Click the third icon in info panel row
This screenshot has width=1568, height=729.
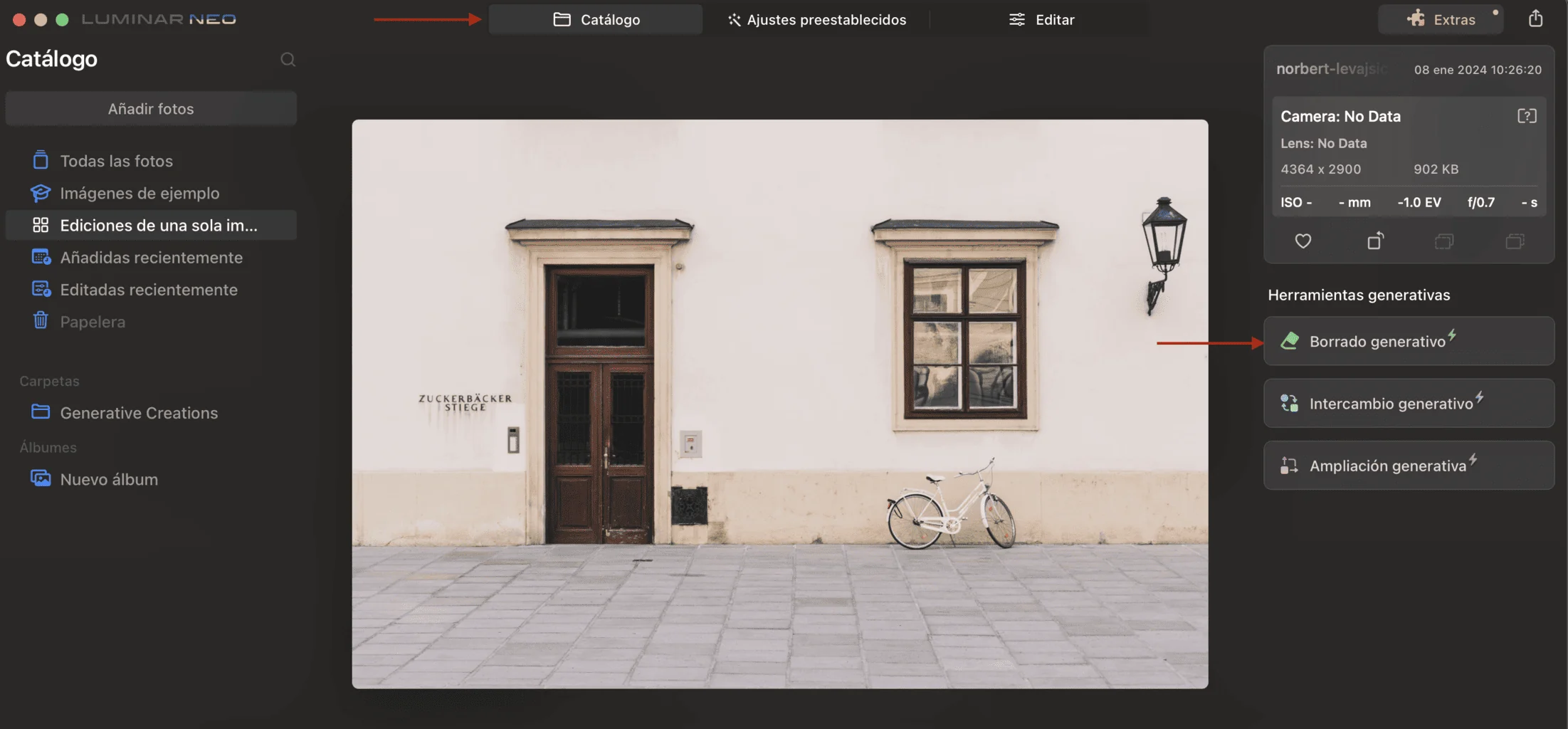click(1444, 241)
